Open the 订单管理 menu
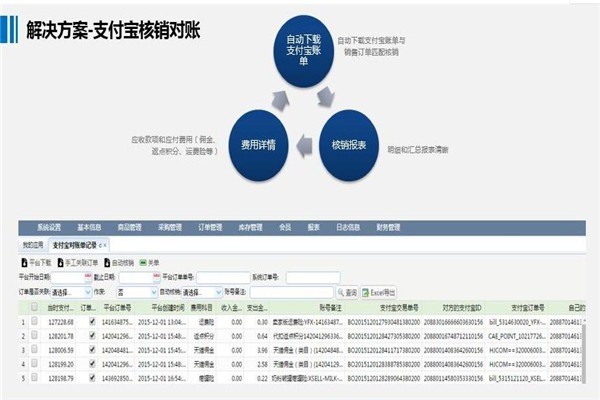 (x=210, y=227)
